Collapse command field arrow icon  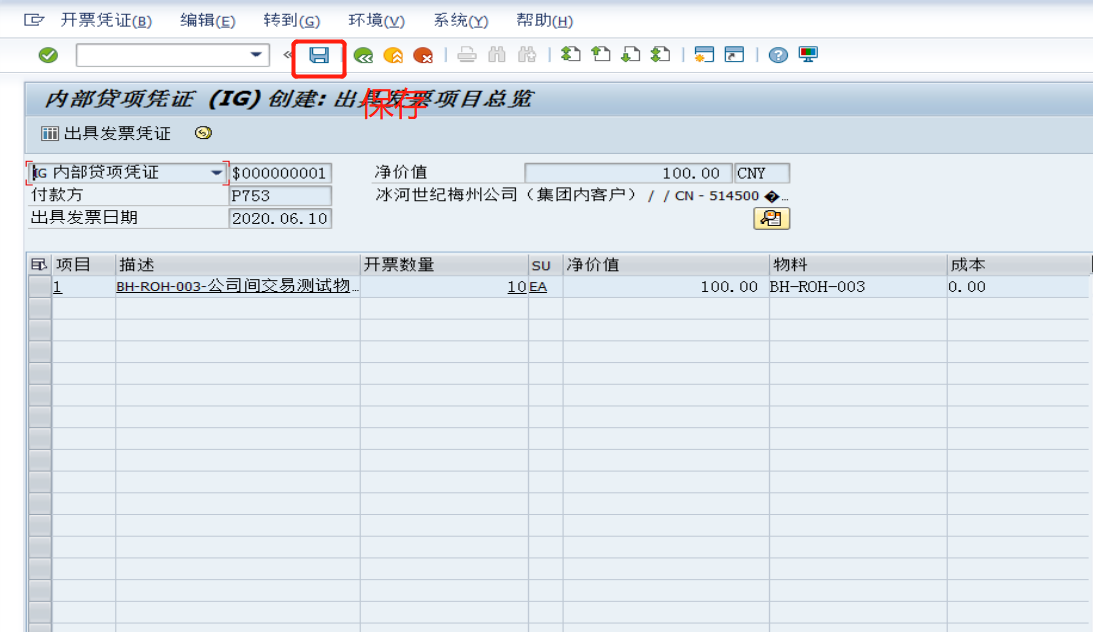[287, 55]
